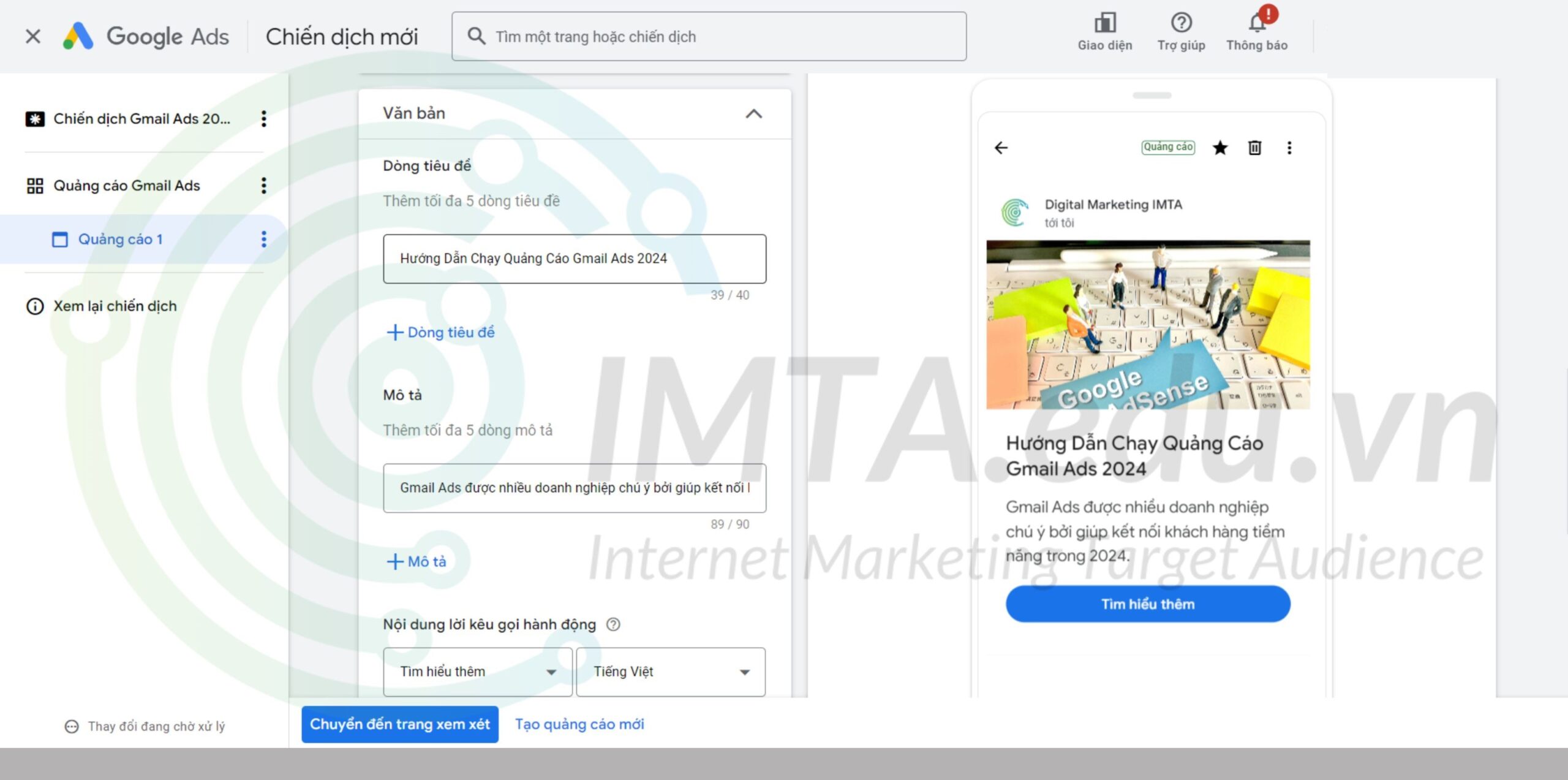Click the ad preview image thumbnail

tap(1148, 325)
